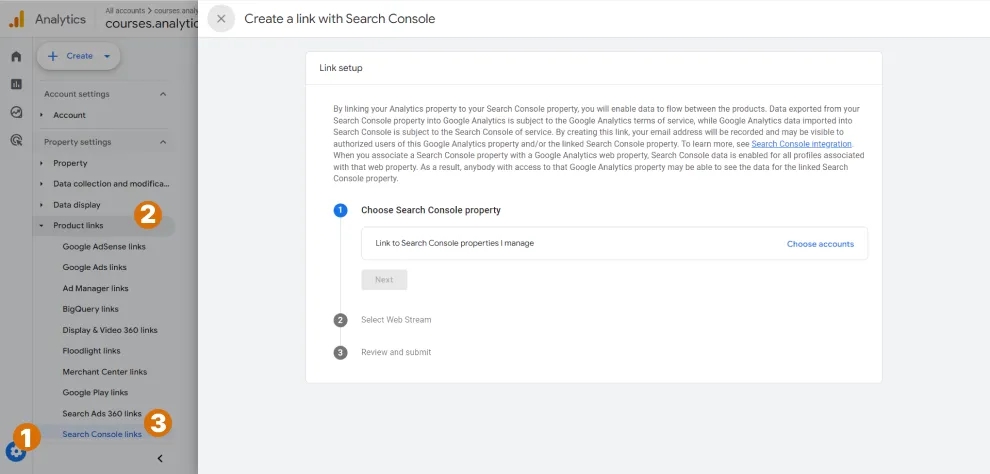Collapse the Property settings section
Screen dimensions: 990x474
coord(163,142)
